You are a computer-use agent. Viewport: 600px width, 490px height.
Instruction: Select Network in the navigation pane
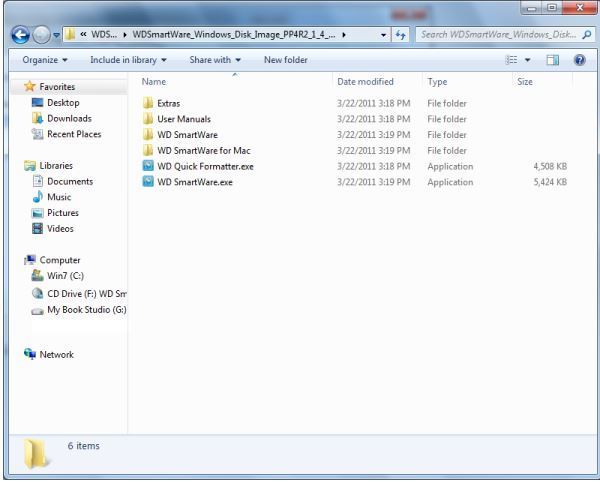[x=56, y=355]
